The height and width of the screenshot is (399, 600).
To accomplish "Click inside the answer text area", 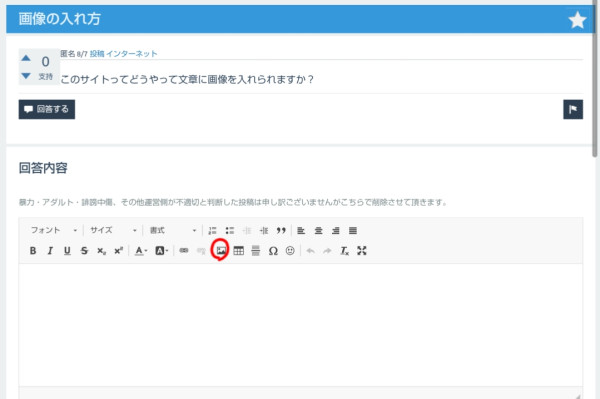I will pyautogui.click(x=301, y=325).
